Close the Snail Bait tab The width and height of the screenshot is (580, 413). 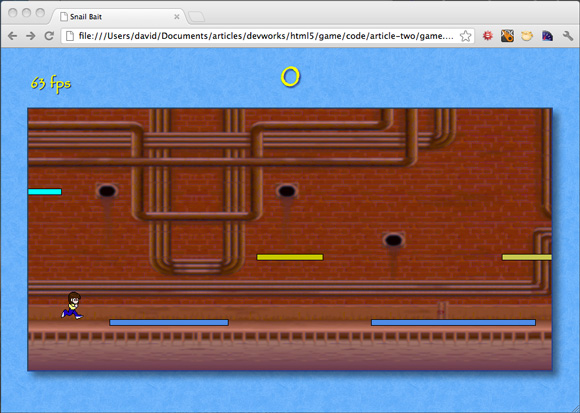click(x=177, y=17)
